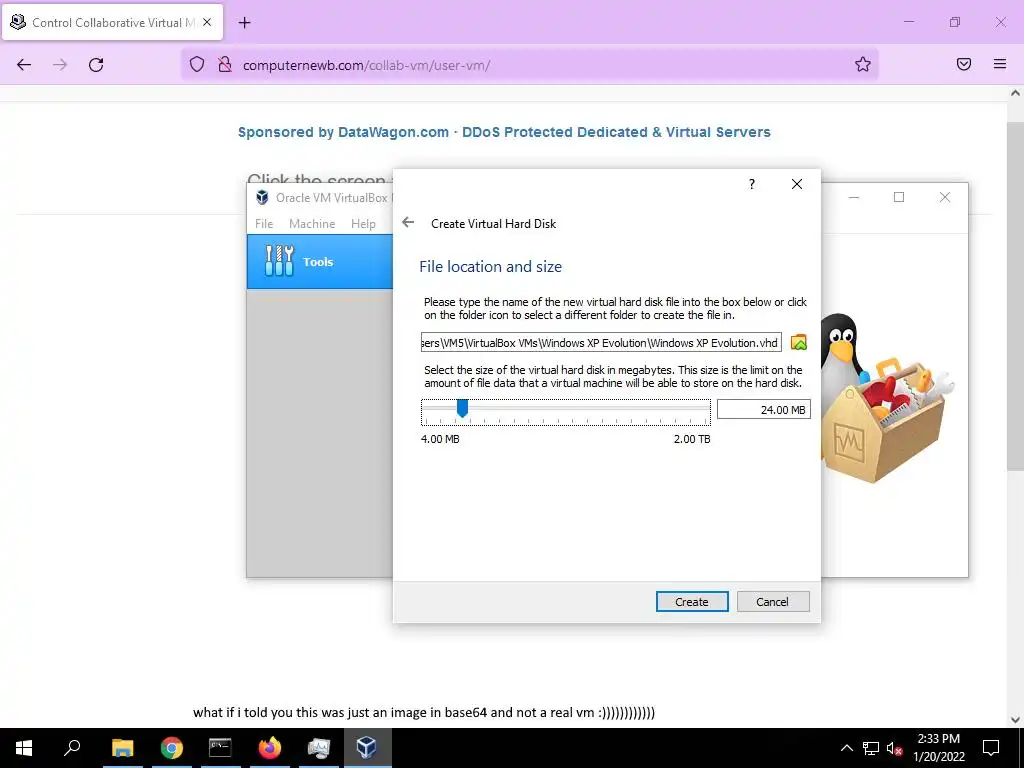Image resolution: width=1024 pixels, height=768 pixels.
Task: Click the browser forward arrow
Action: [60, 65]
